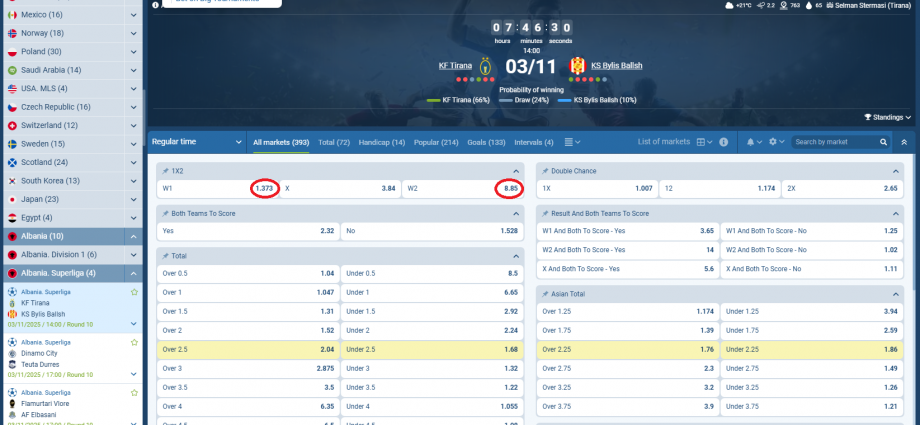Open the Regular time dropdown

coord(197,142)
